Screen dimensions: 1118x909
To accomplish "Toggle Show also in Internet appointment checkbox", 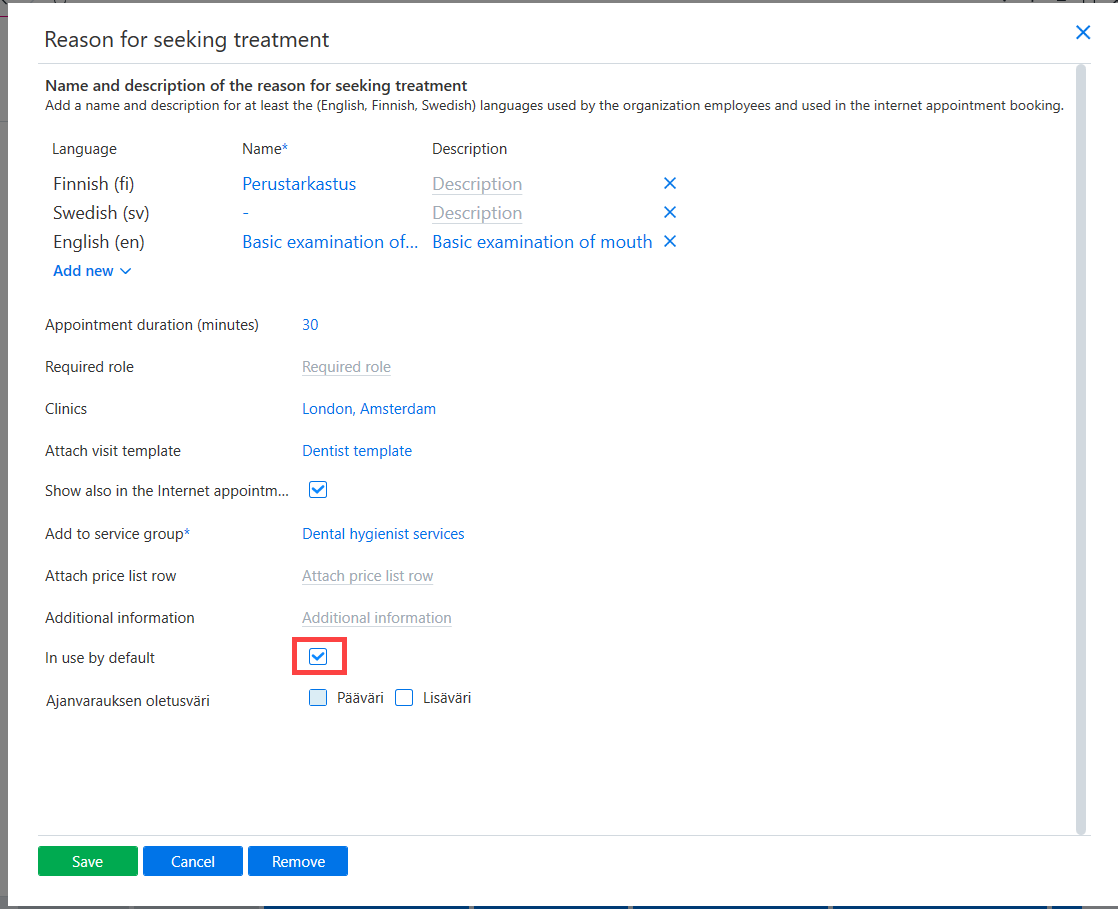I will [318, 490].
